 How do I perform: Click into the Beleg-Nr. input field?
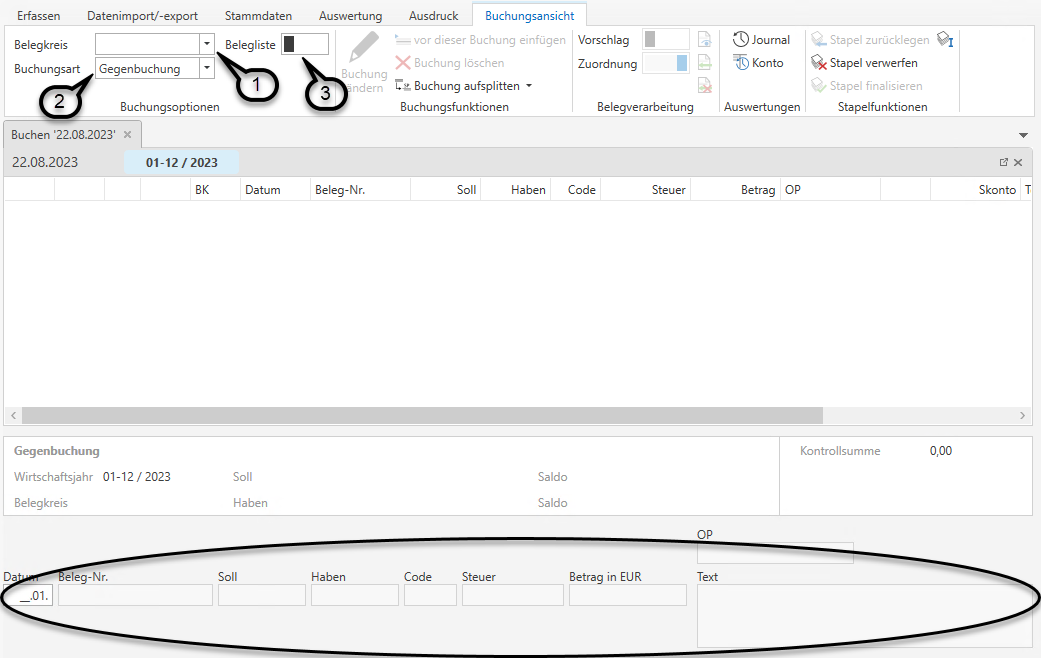(135, 596)
